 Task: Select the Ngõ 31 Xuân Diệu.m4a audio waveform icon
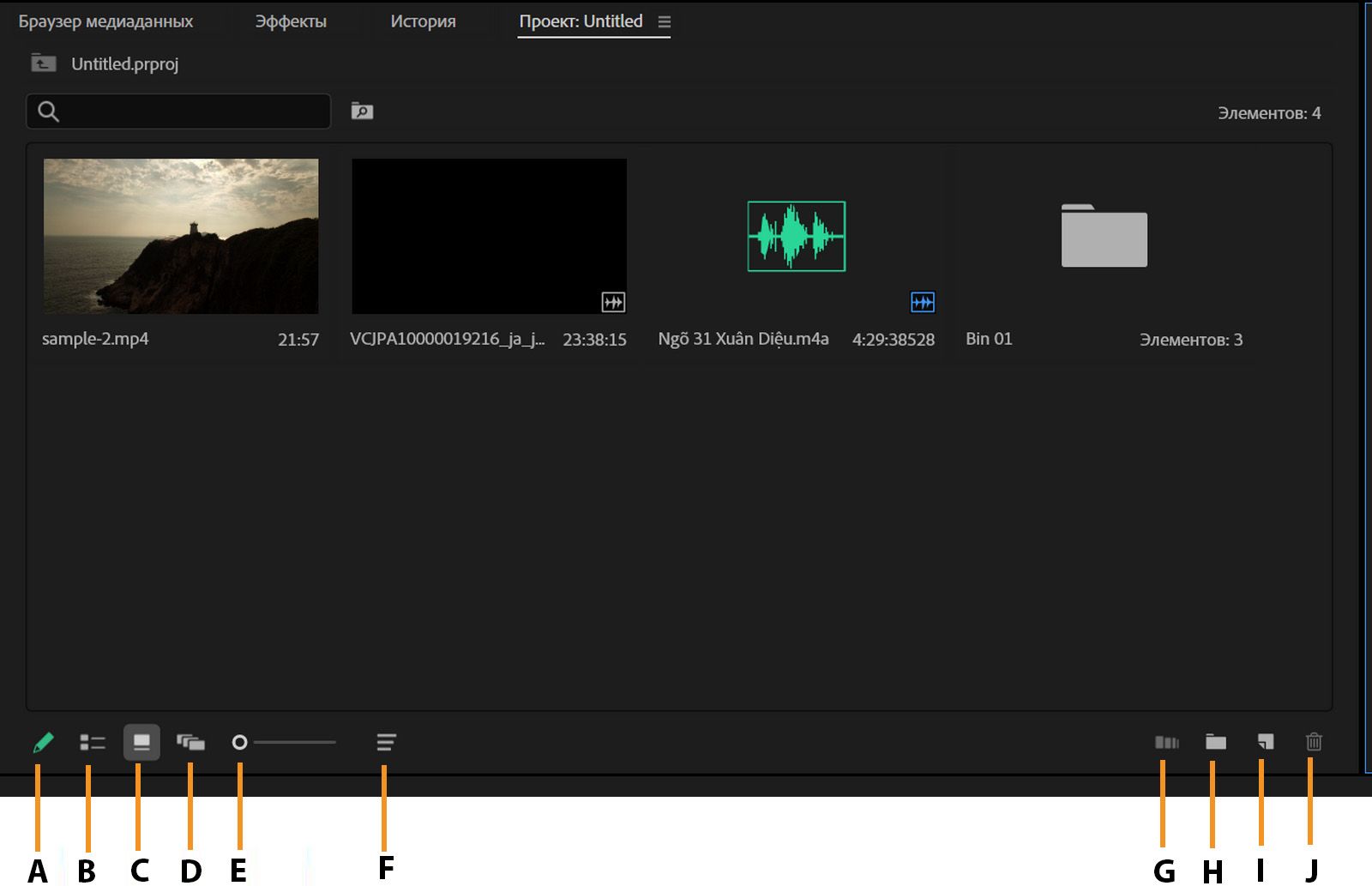tap(796, 236)
